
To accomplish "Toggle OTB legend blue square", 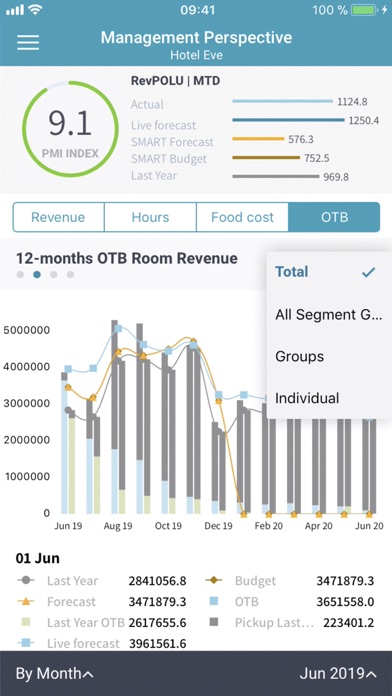I will 214,602.
